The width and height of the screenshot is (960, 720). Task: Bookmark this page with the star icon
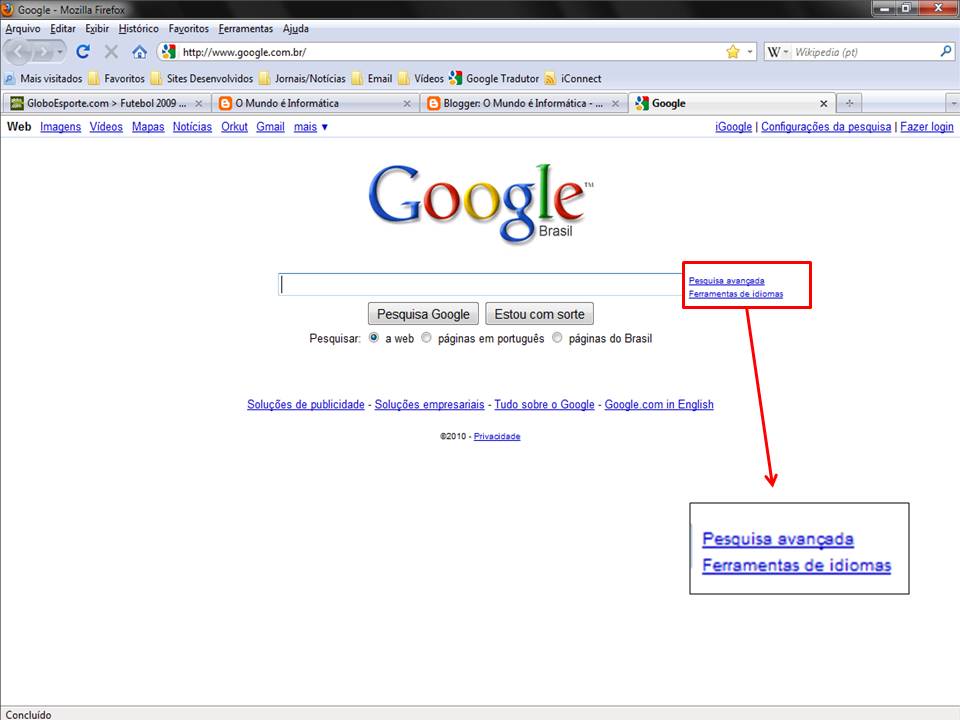click(x=733, y=52)
